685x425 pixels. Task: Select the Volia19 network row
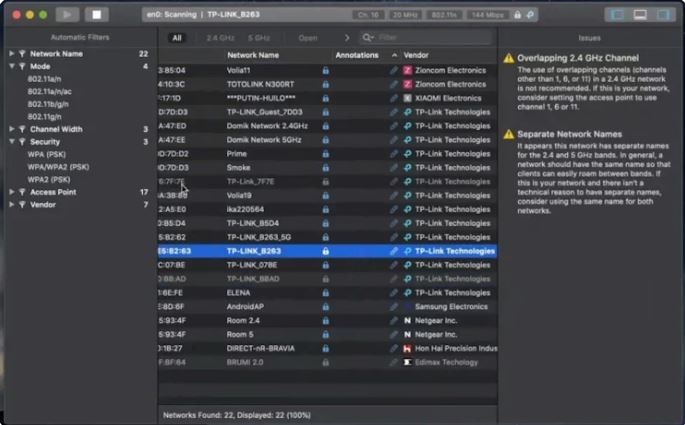coord(327,196)
